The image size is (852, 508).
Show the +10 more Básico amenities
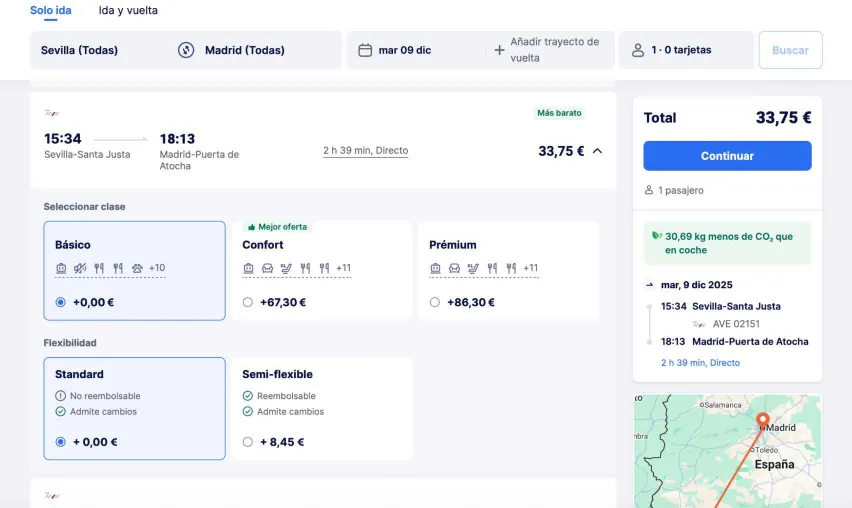pyautogui.click(x=157, y=268)
